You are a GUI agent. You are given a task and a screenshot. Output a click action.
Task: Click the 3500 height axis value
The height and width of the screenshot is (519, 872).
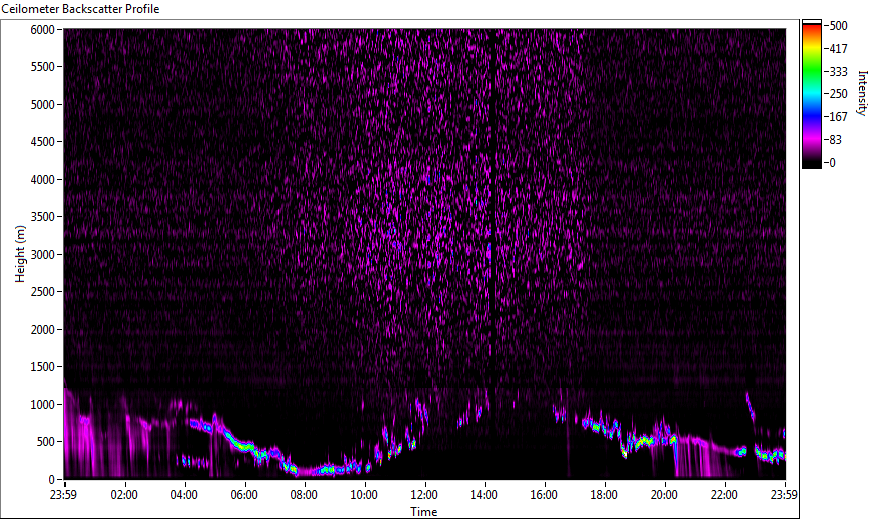42,217
